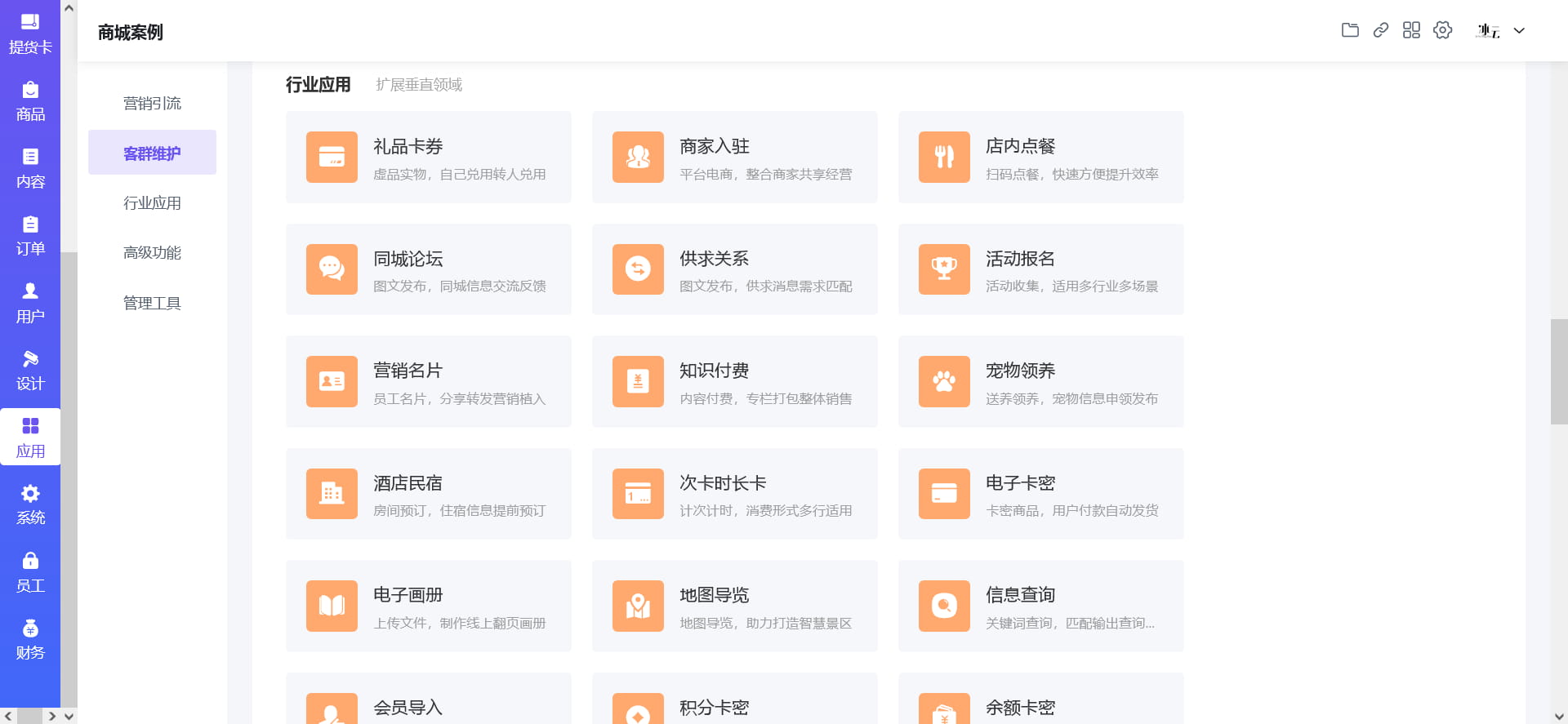Open the 商家入驻 app title
This screenshot has width=1568, height=724.
tap(715, 146)
